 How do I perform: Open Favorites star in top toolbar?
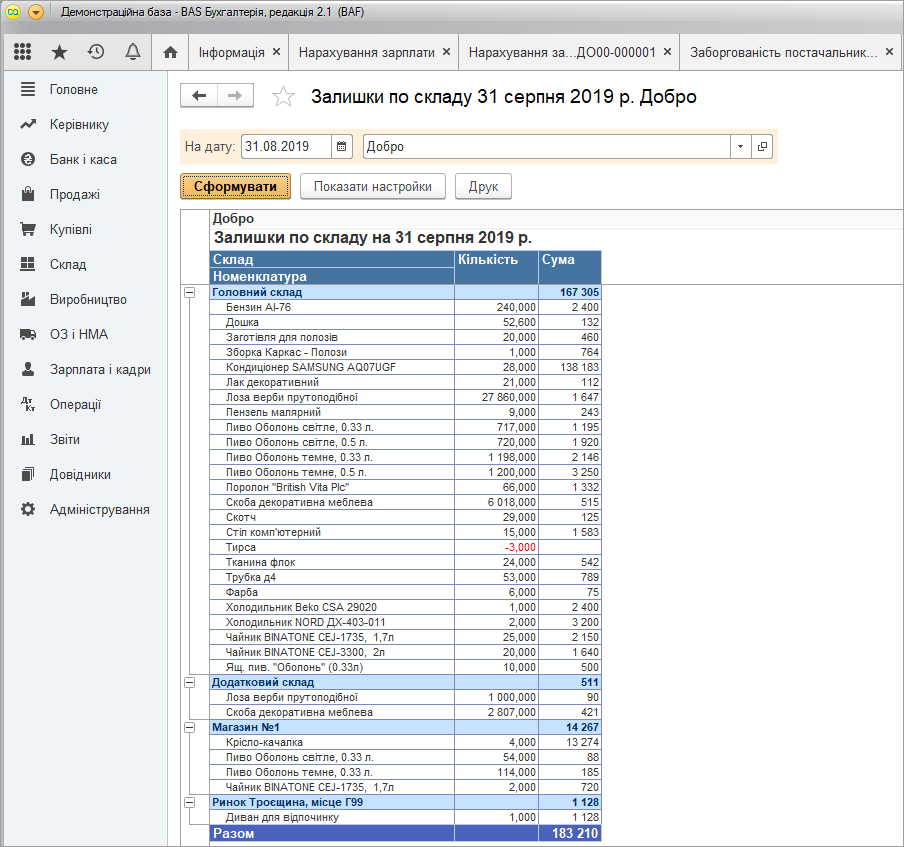pos(59,52)
